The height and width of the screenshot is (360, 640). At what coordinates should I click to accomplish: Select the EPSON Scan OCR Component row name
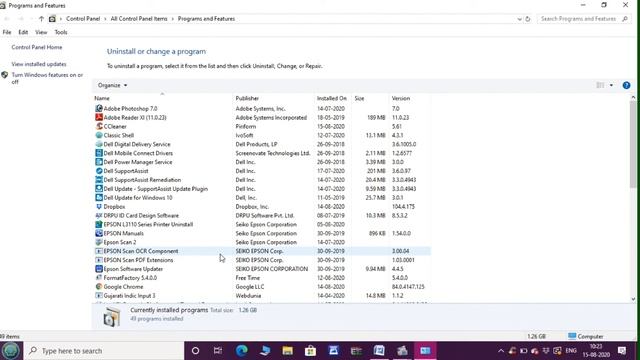click(x=141, y=251)
